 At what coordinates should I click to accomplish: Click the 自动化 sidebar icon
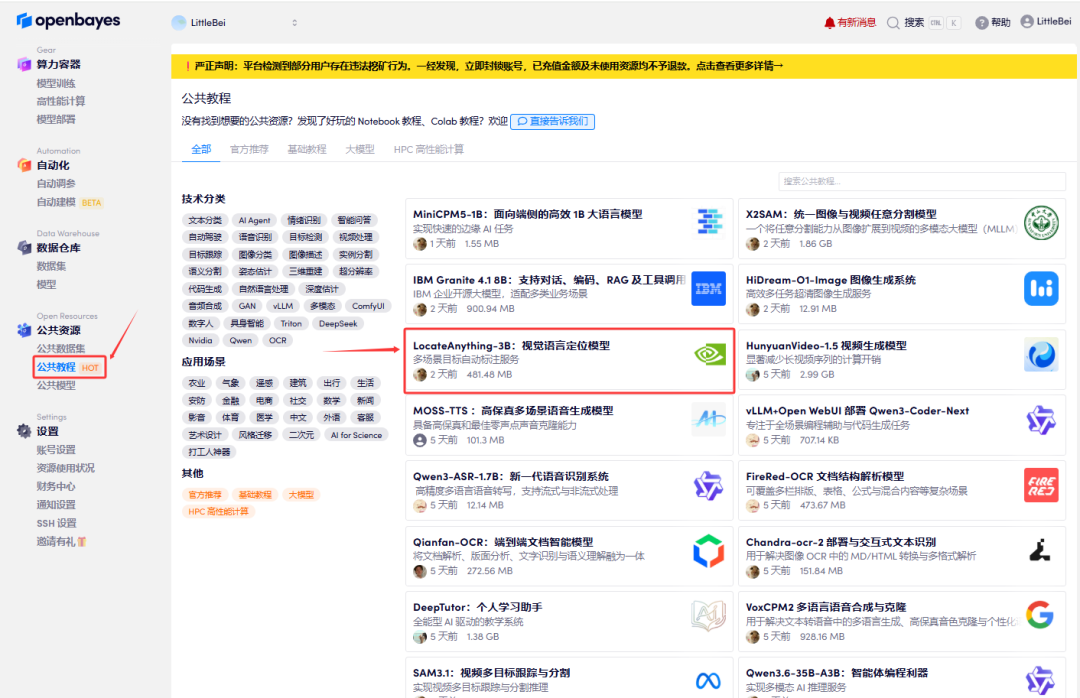click(x=24, y=165)
